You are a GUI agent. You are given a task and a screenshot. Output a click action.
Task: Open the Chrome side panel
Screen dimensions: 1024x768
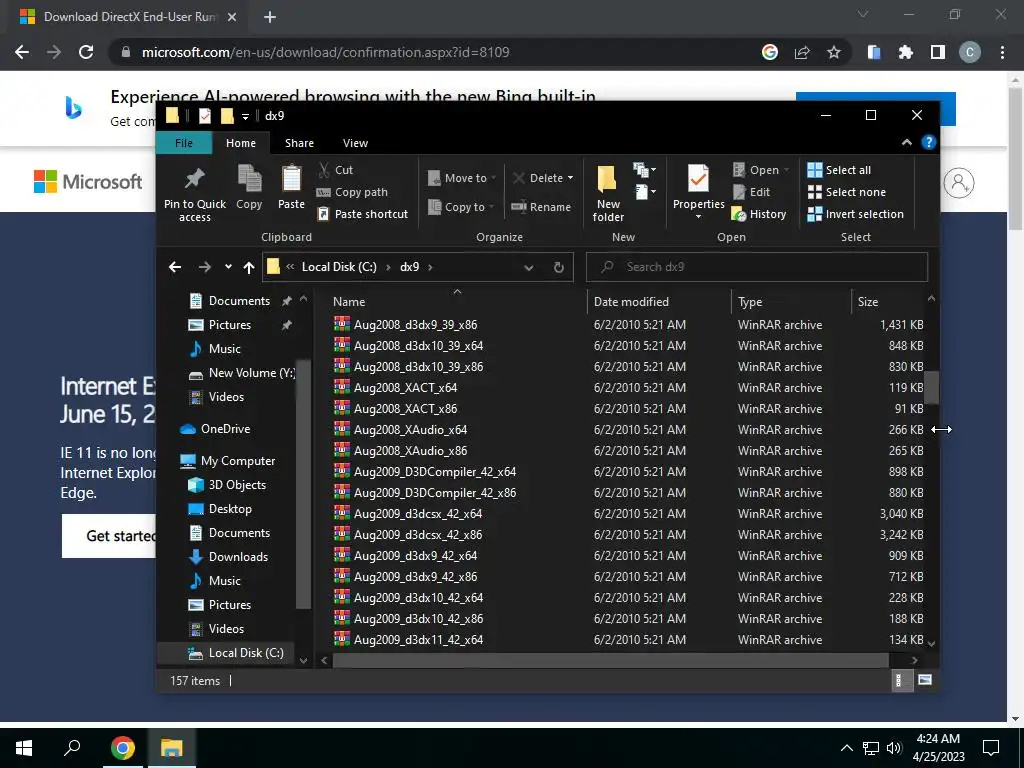pos(938,52)
